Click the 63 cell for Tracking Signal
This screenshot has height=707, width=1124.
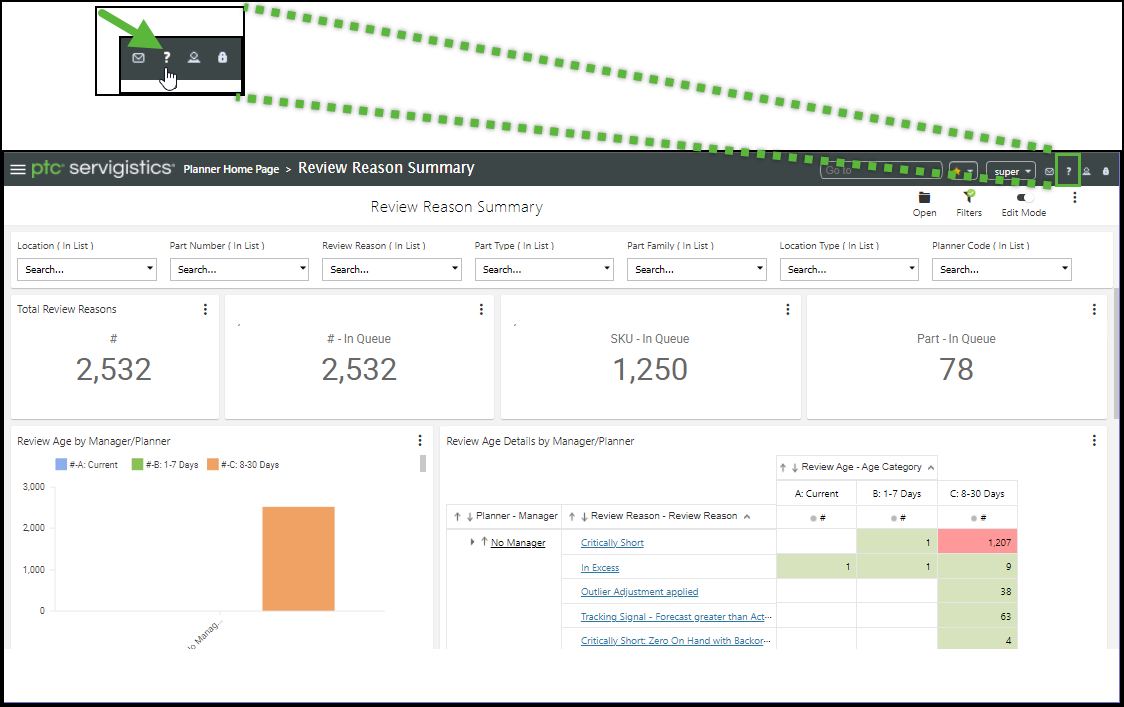(977, 616)
